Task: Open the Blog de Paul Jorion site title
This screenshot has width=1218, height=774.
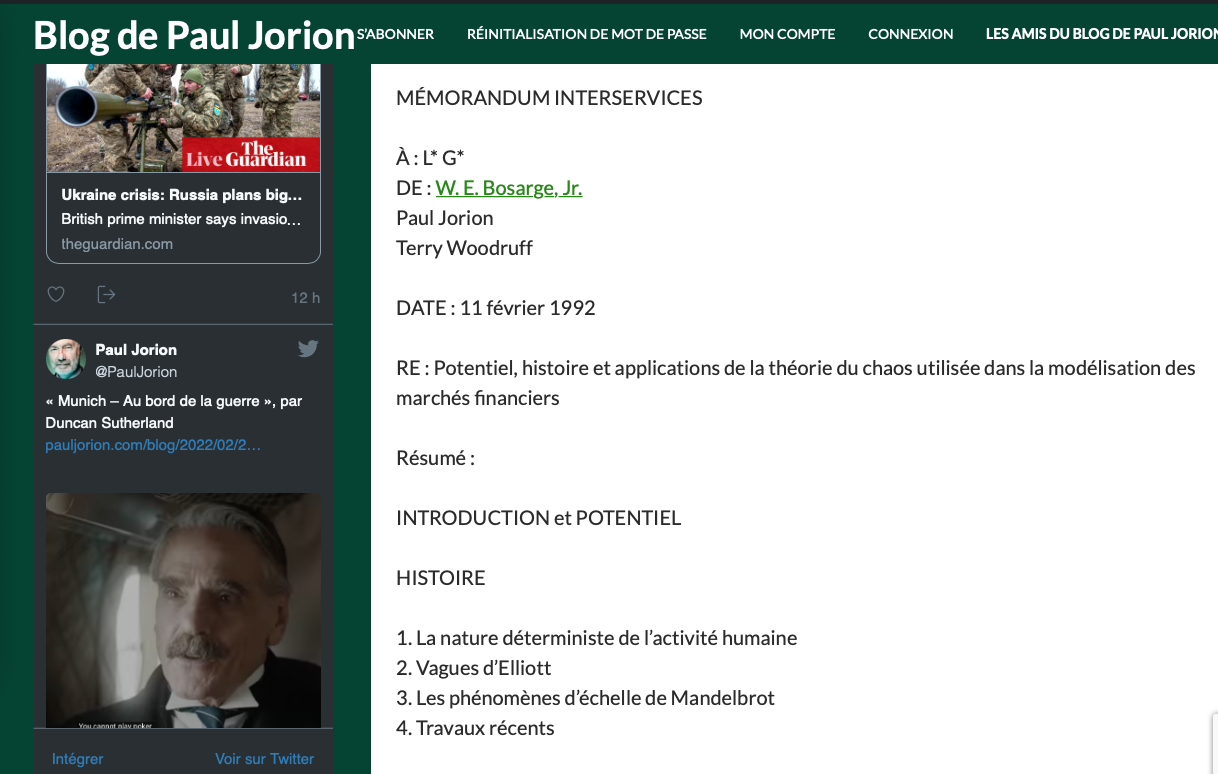Action: point(194,35)
